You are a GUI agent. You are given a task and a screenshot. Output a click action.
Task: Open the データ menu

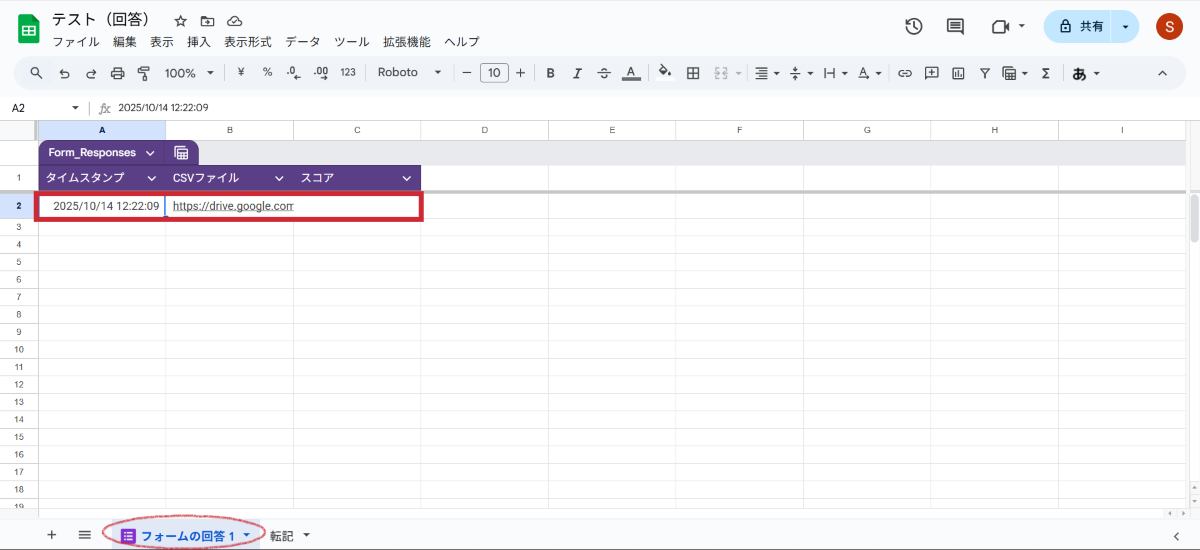tap(303, 42)
